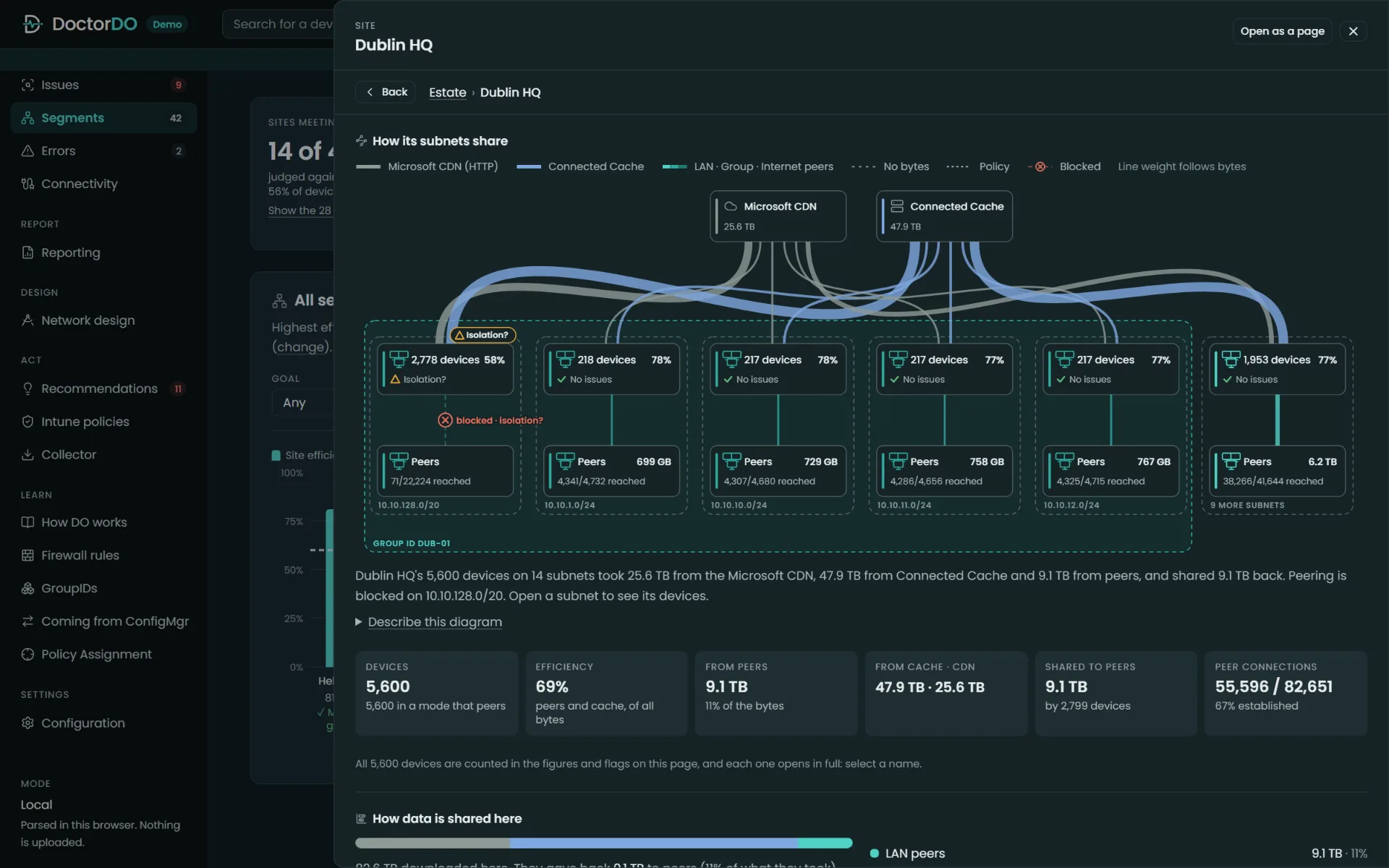Click the DoctorDO logo
Image resolution: width=1389 pixels, height=868 pixels.
tap(80, 24)
